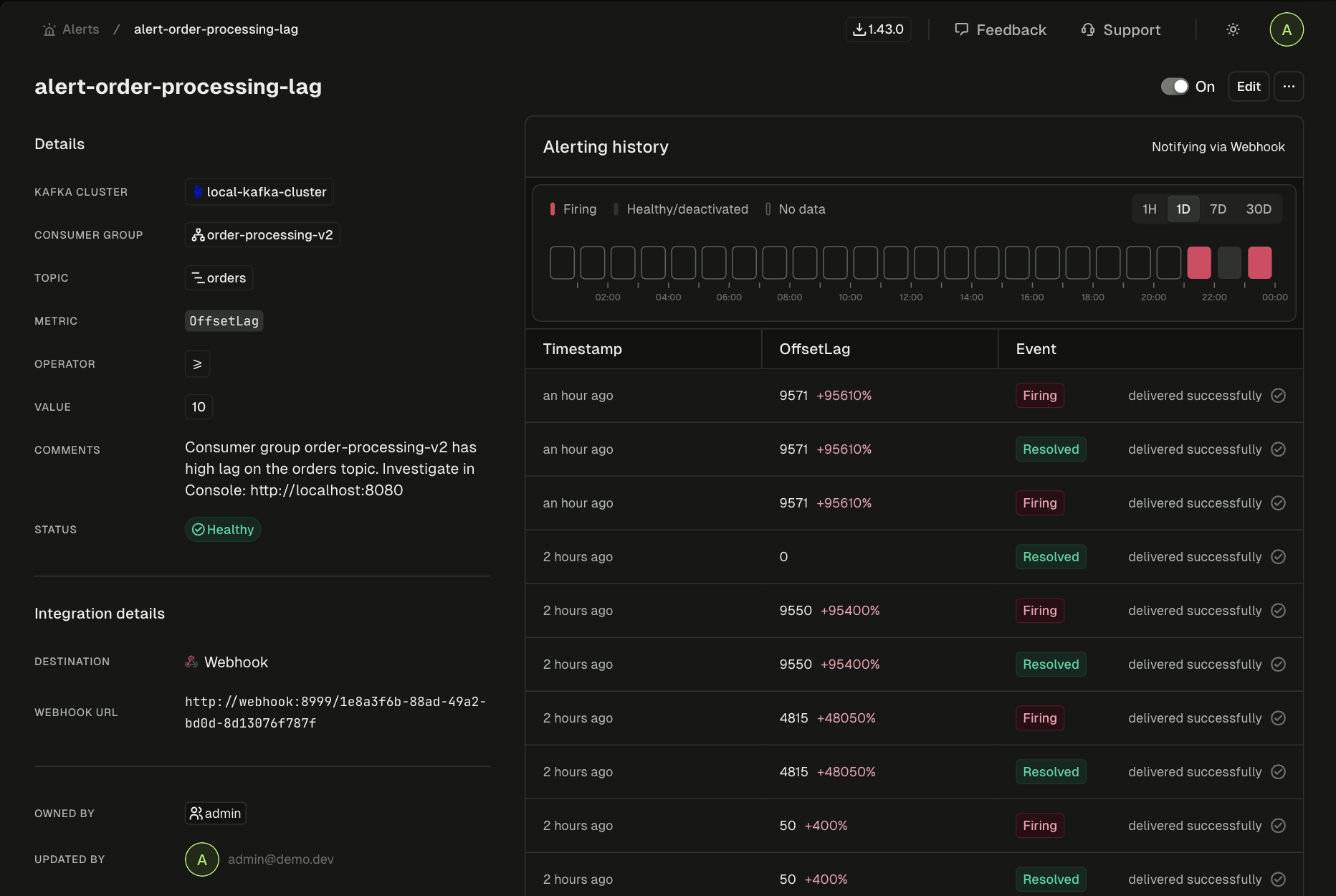The height and width of the screenshot is (896, 1336).
Task: Click the cluster icon on local-kafka-cluster chip
Action: click(x=199, y=191)
